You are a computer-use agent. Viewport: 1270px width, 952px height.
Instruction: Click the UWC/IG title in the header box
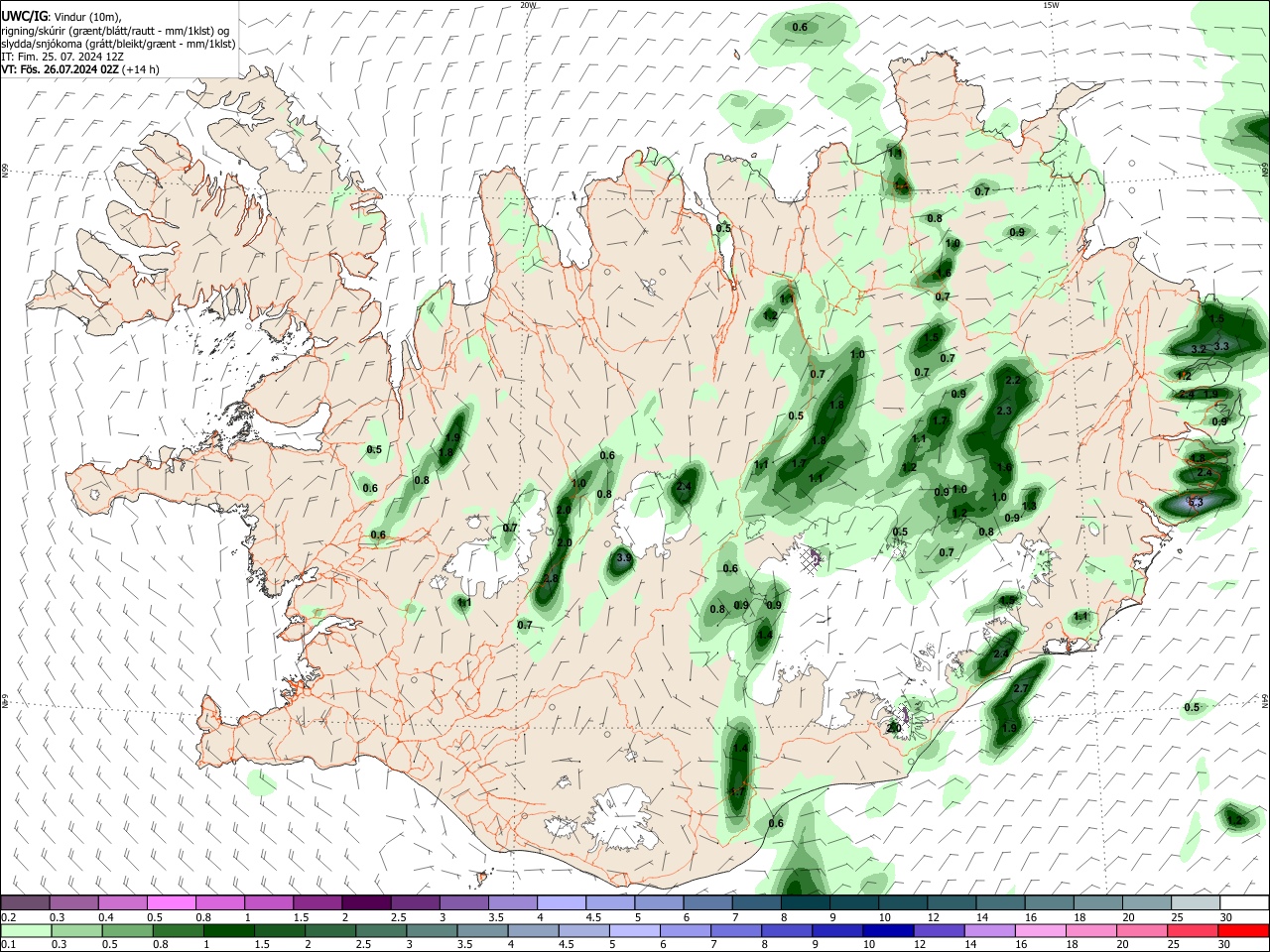pyautogui.click(x=25, y=16)
